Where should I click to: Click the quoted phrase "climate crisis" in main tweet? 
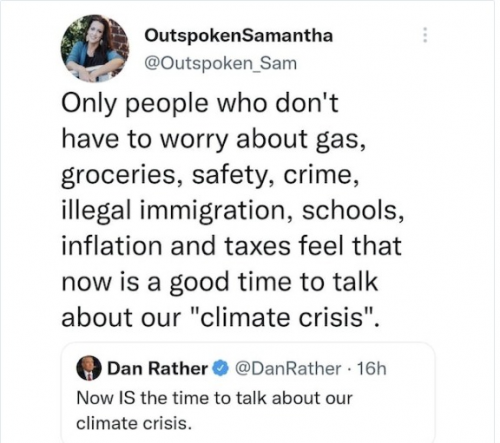(283, 317)
